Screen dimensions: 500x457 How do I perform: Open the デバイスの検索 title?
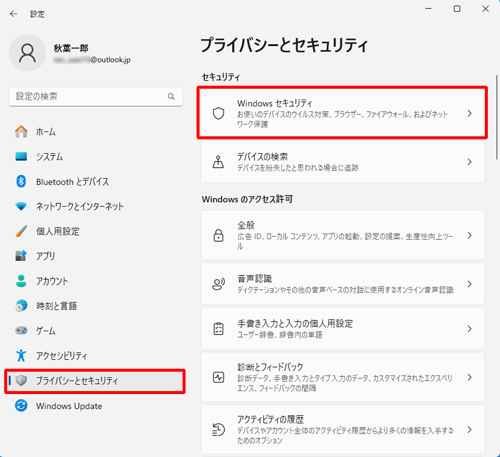point(262,157)
